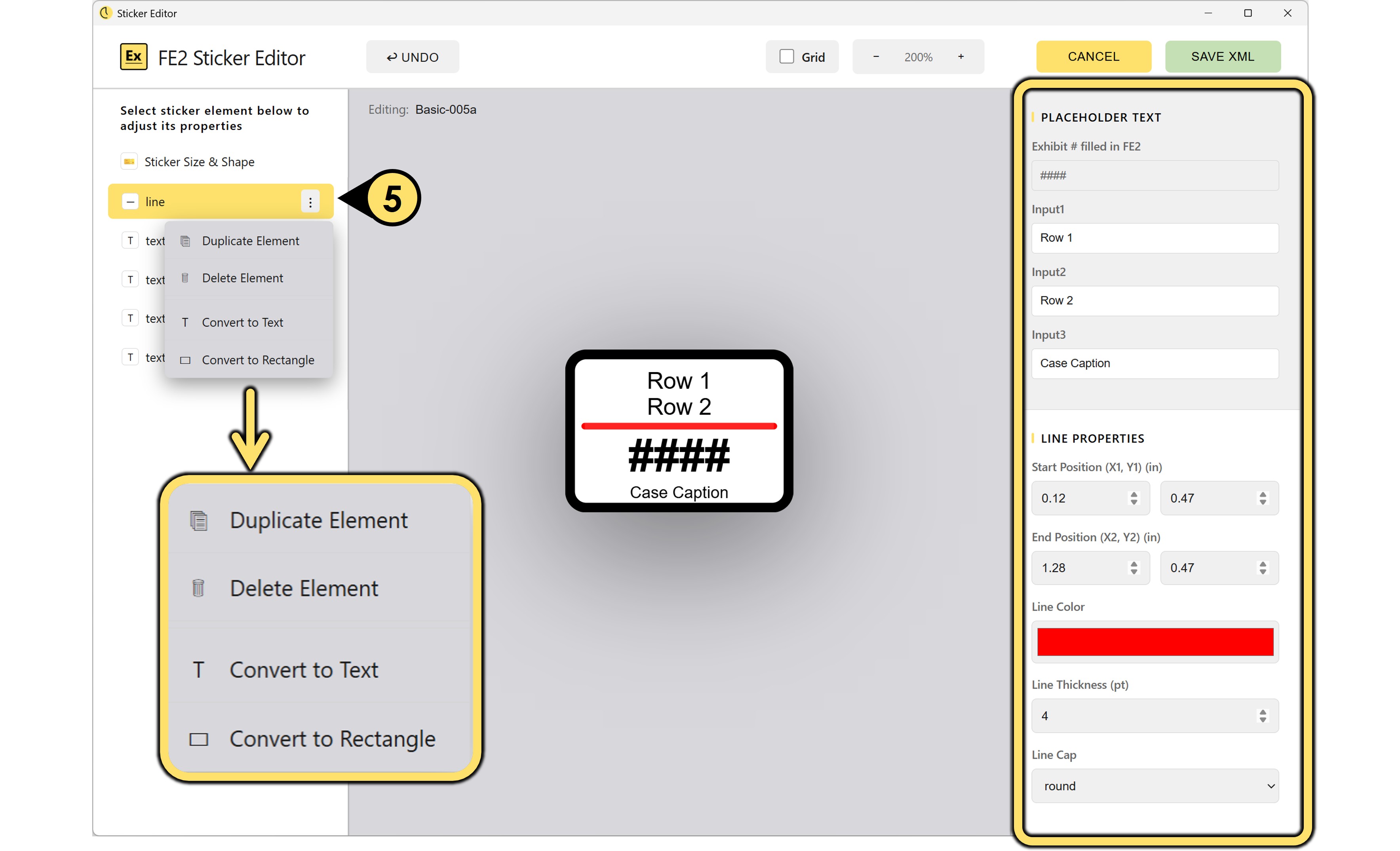Enable the Grid checkbox
Image resolution: width=1400 pixels, height=851 pixels.
tap(786, 57)
